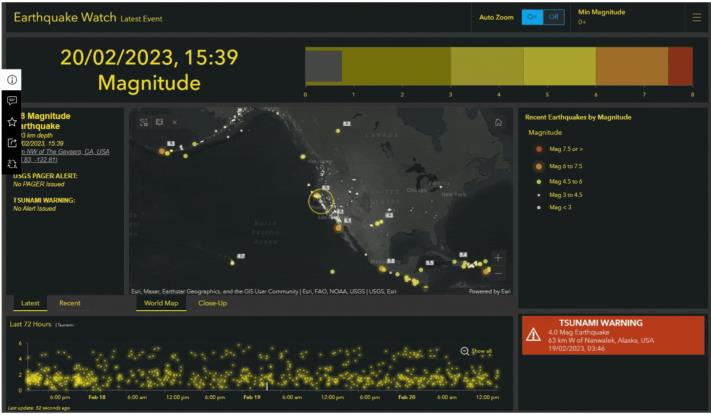Zoom out the map with minus icon

pos(498,272)
